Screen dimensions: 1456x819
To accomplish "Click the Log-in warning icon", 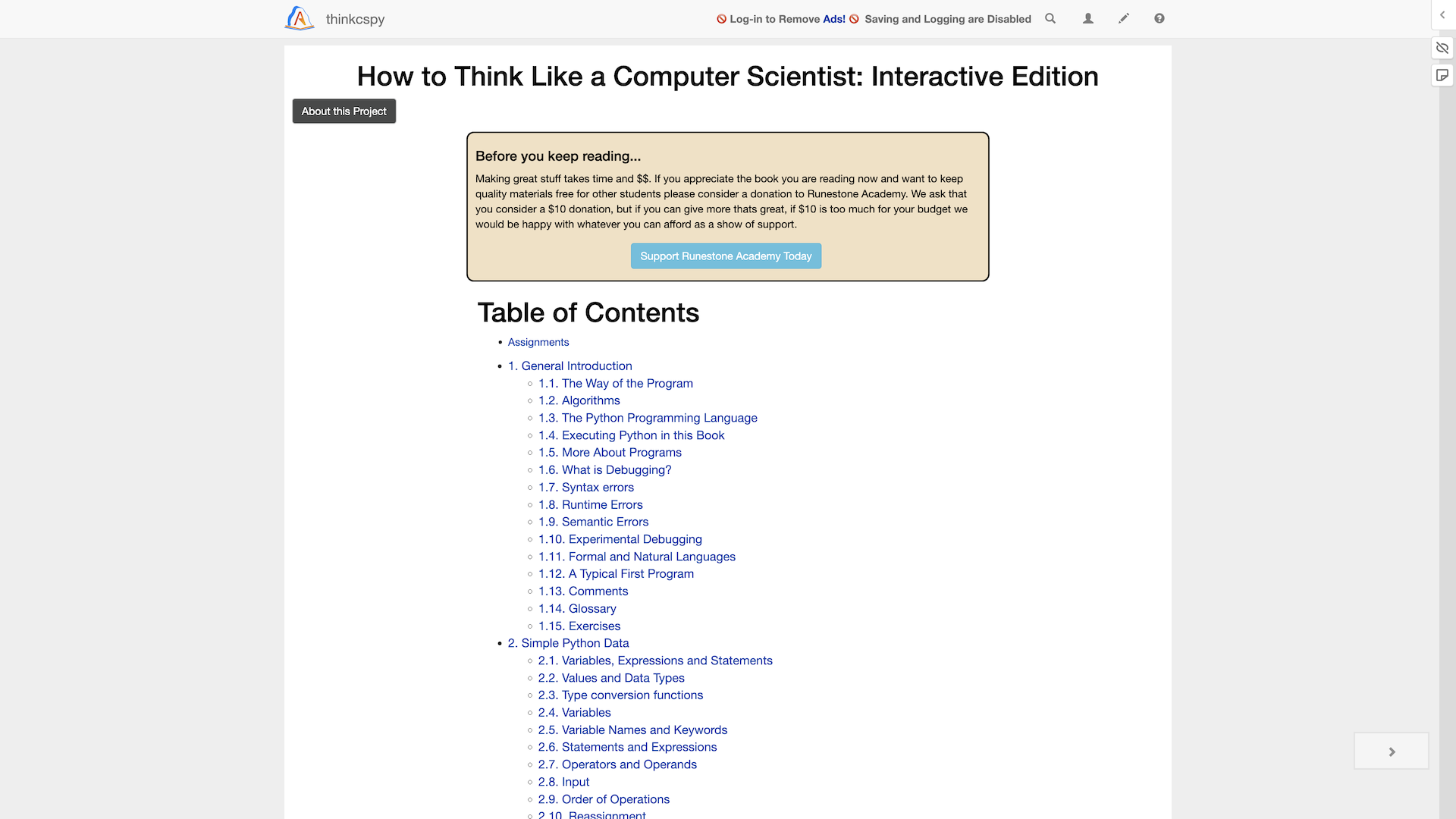I will click(720, 18).
